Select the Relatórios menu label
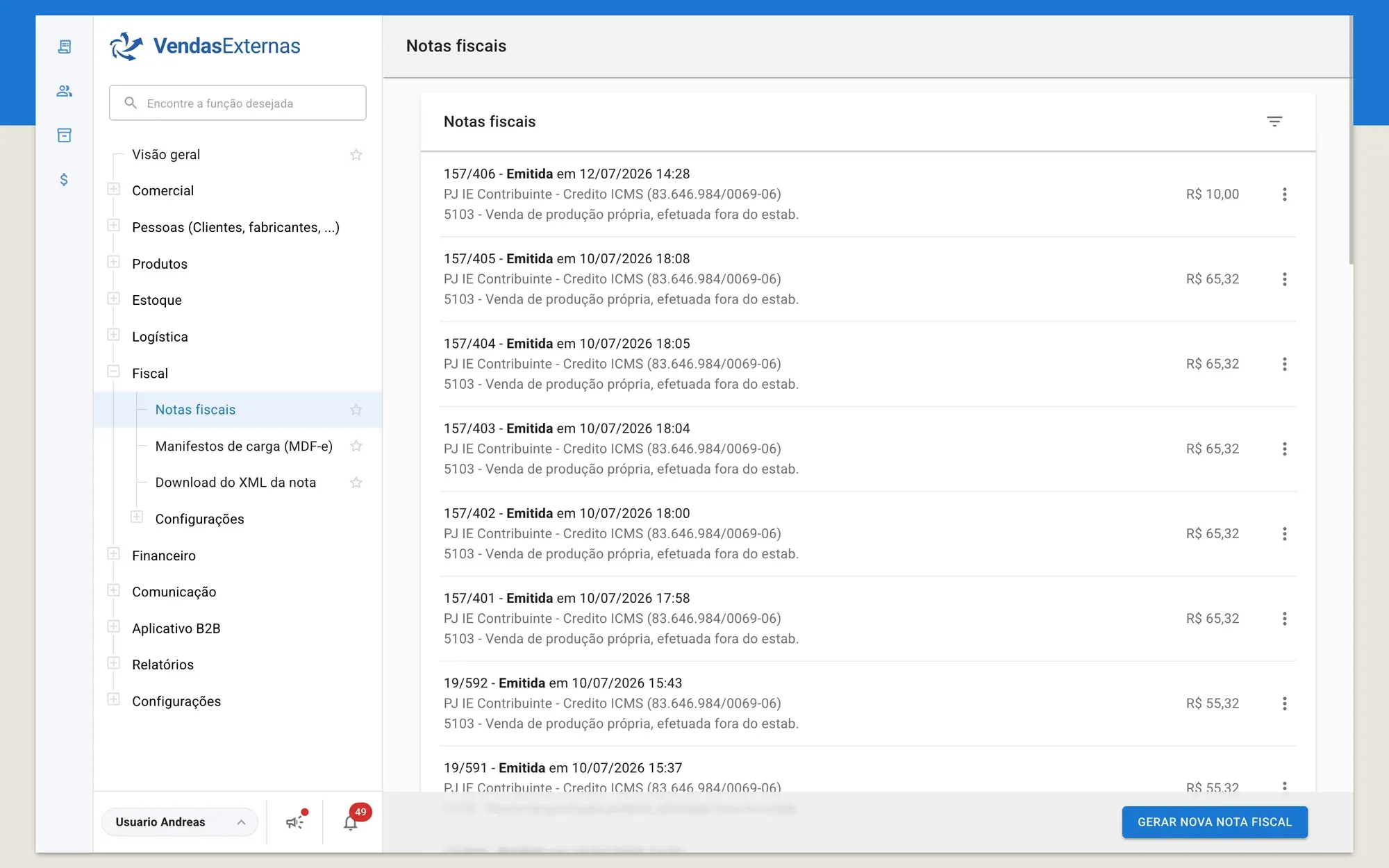Viewport: 1389px width, 868px height. pos(163,665)
